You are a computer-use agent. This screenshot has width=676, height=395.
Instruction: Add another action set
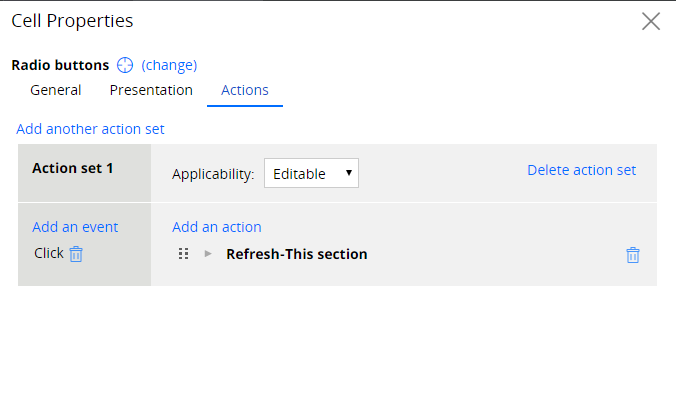[x=90, y=129]
